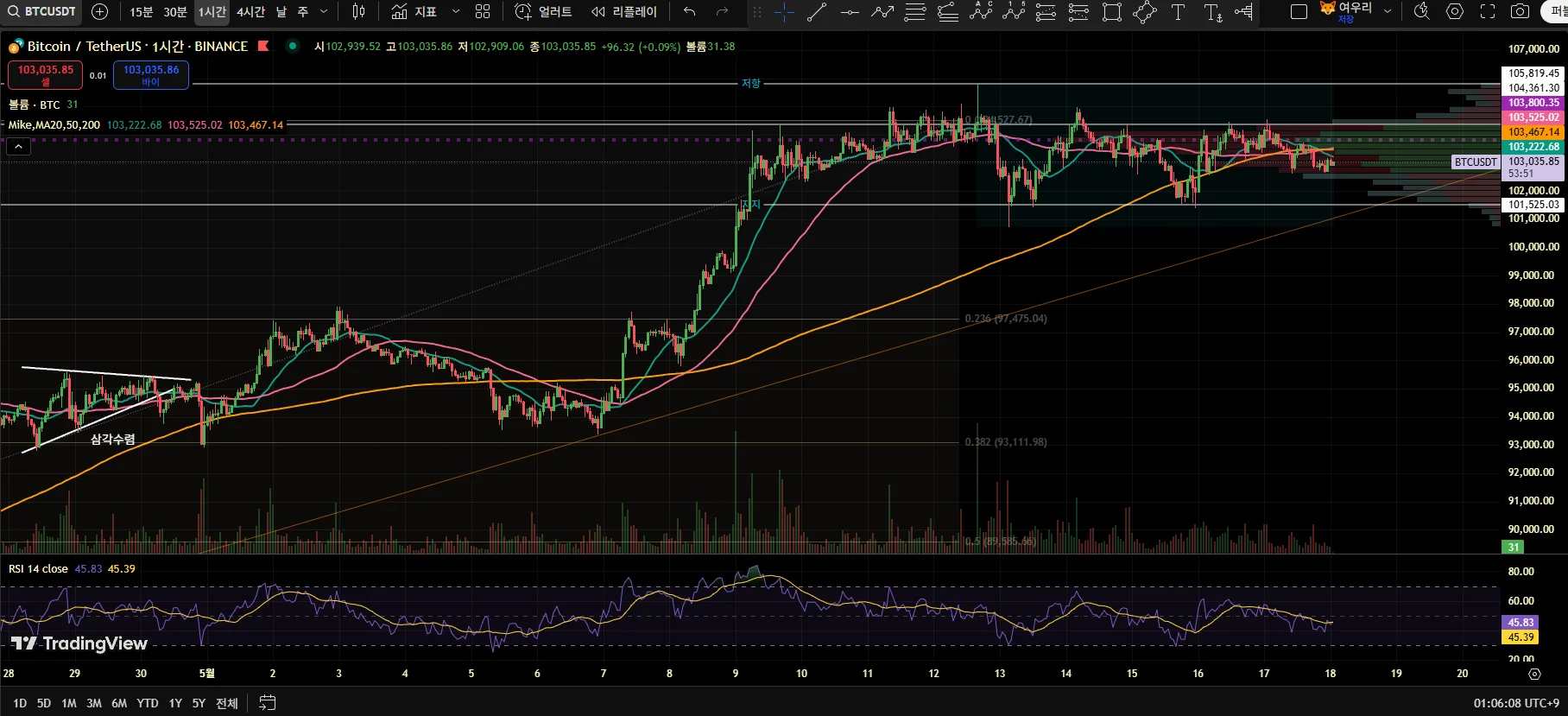Open the candlestick chart style selector
This screenshot has height=716, width=1568.
[358, 12]
